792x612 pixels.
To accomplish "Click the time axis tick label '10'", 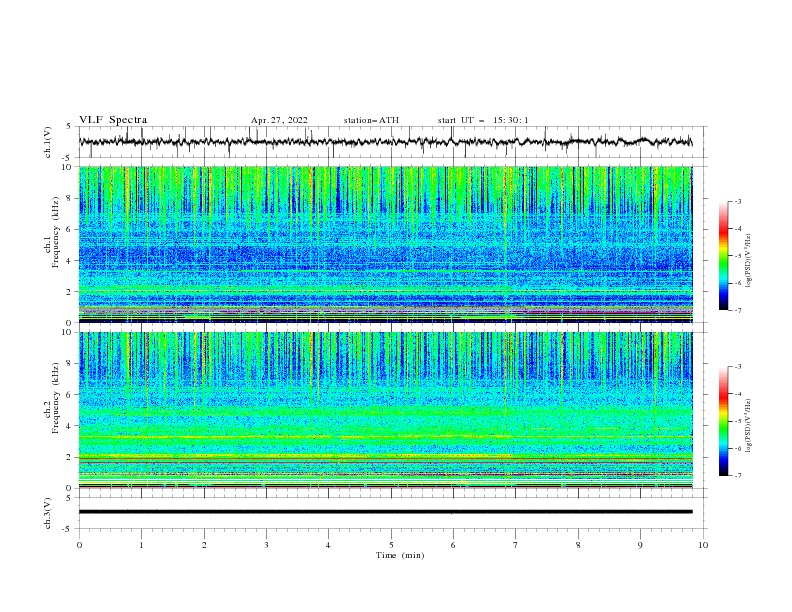I will click(x=703, y=545).
